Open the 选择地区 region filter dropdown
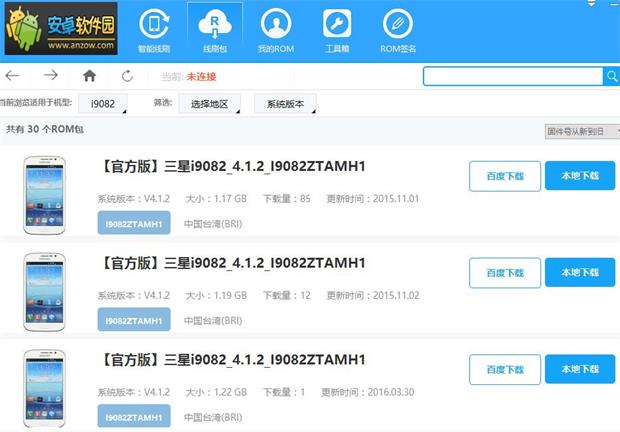The image size is (620, 432). coord(209,103)
